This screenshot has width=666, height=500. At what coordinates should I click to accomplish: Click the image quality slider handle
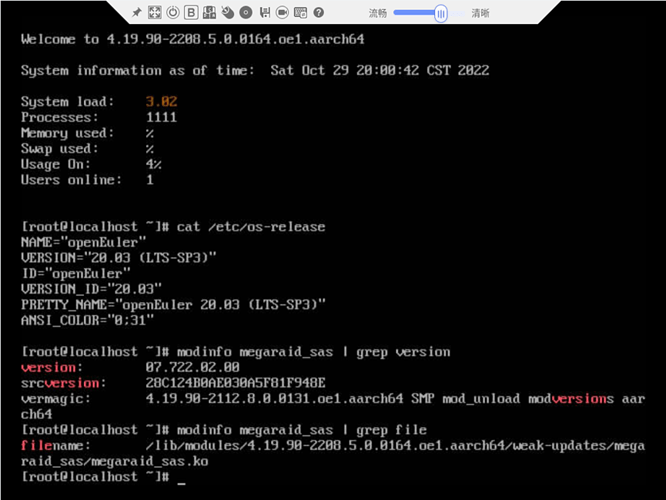[x=440, y=13]
